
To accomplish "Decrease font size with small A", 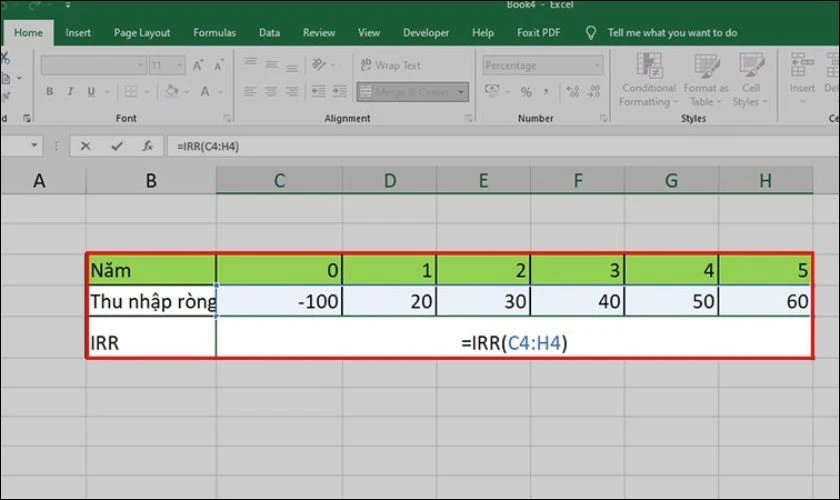I will click(219, 65).
